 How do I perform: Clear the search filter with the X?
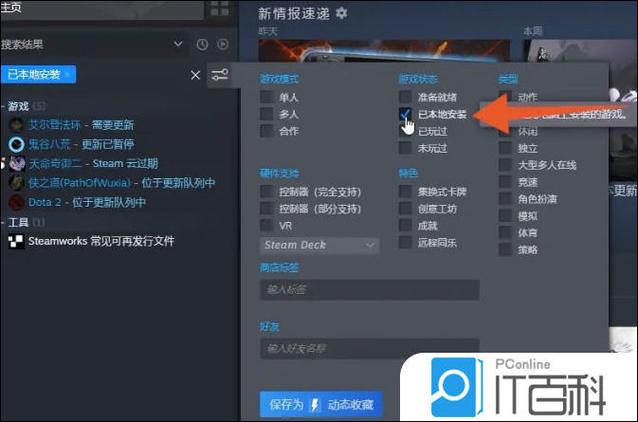(195, 75)
